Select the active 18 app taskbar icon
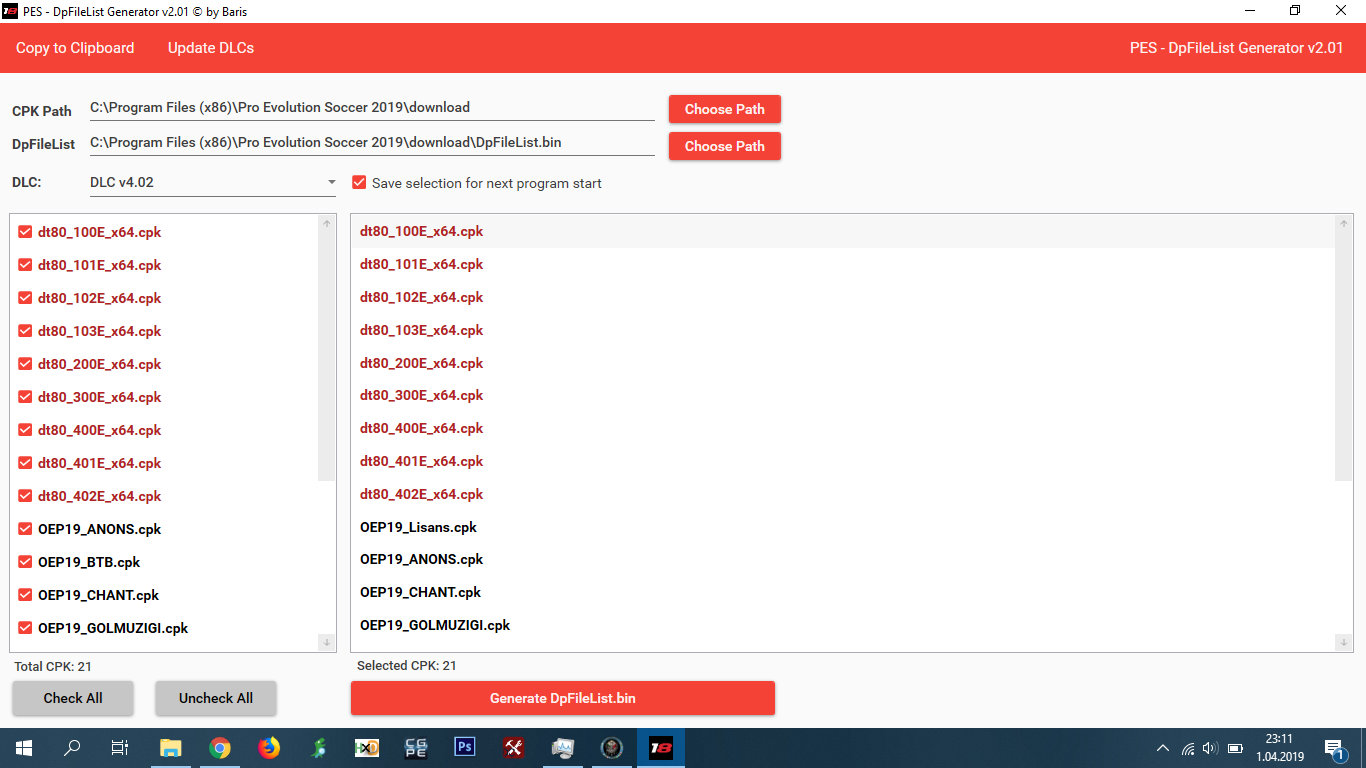 point(661,747)
